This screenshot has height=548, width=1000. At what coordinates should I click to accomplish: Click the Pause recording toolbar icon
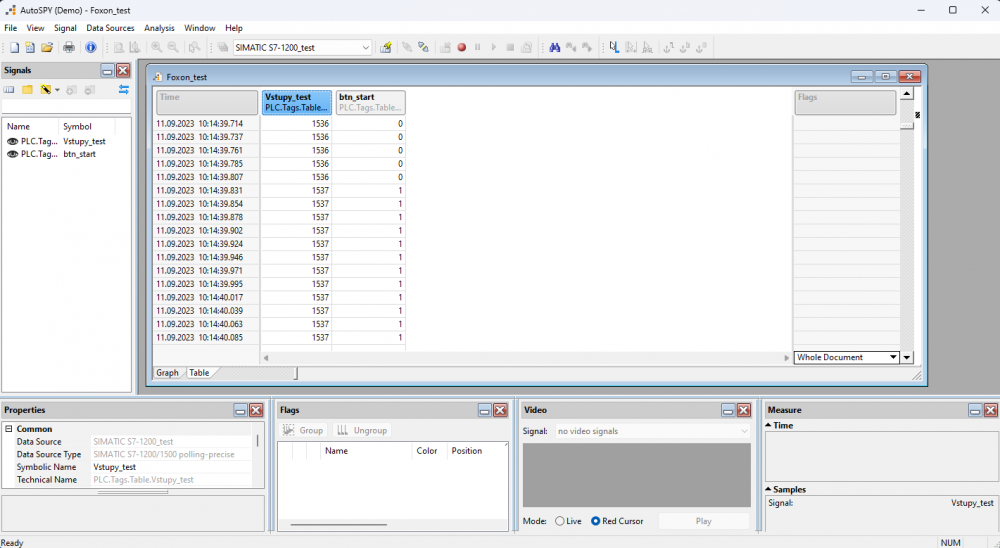(478, 47)
